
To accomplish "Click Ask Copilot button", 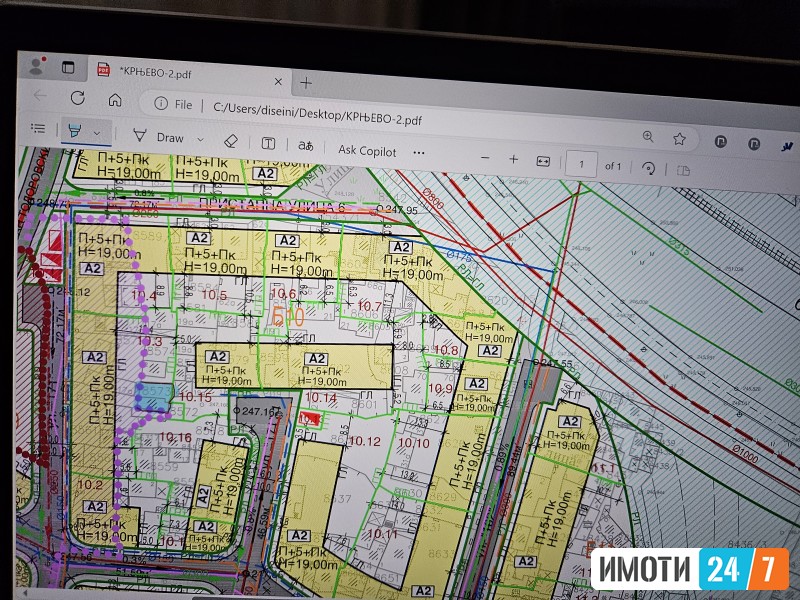I will click(367, 151).
